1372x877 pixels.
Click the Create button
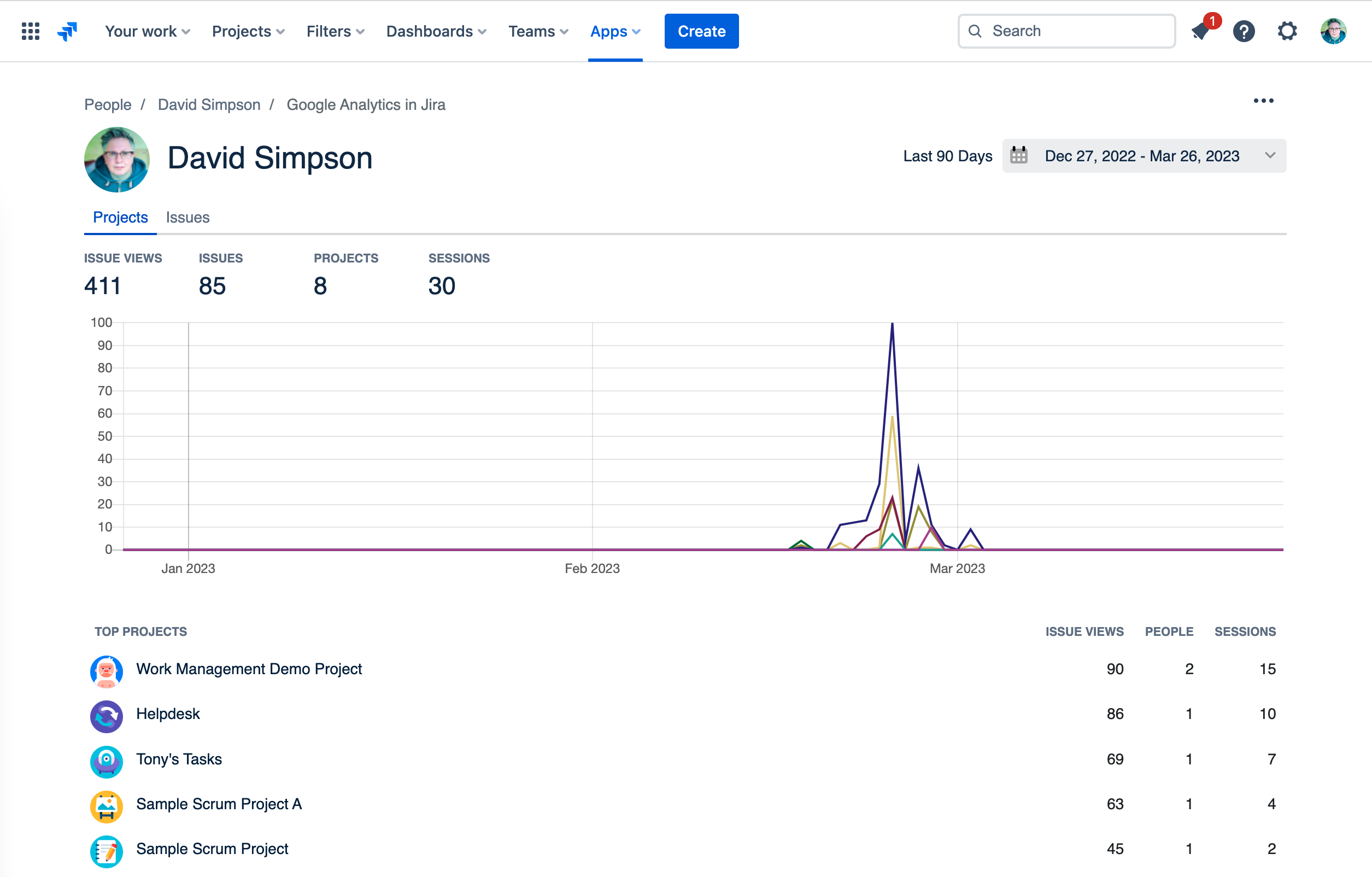click(x=701, y=31)
